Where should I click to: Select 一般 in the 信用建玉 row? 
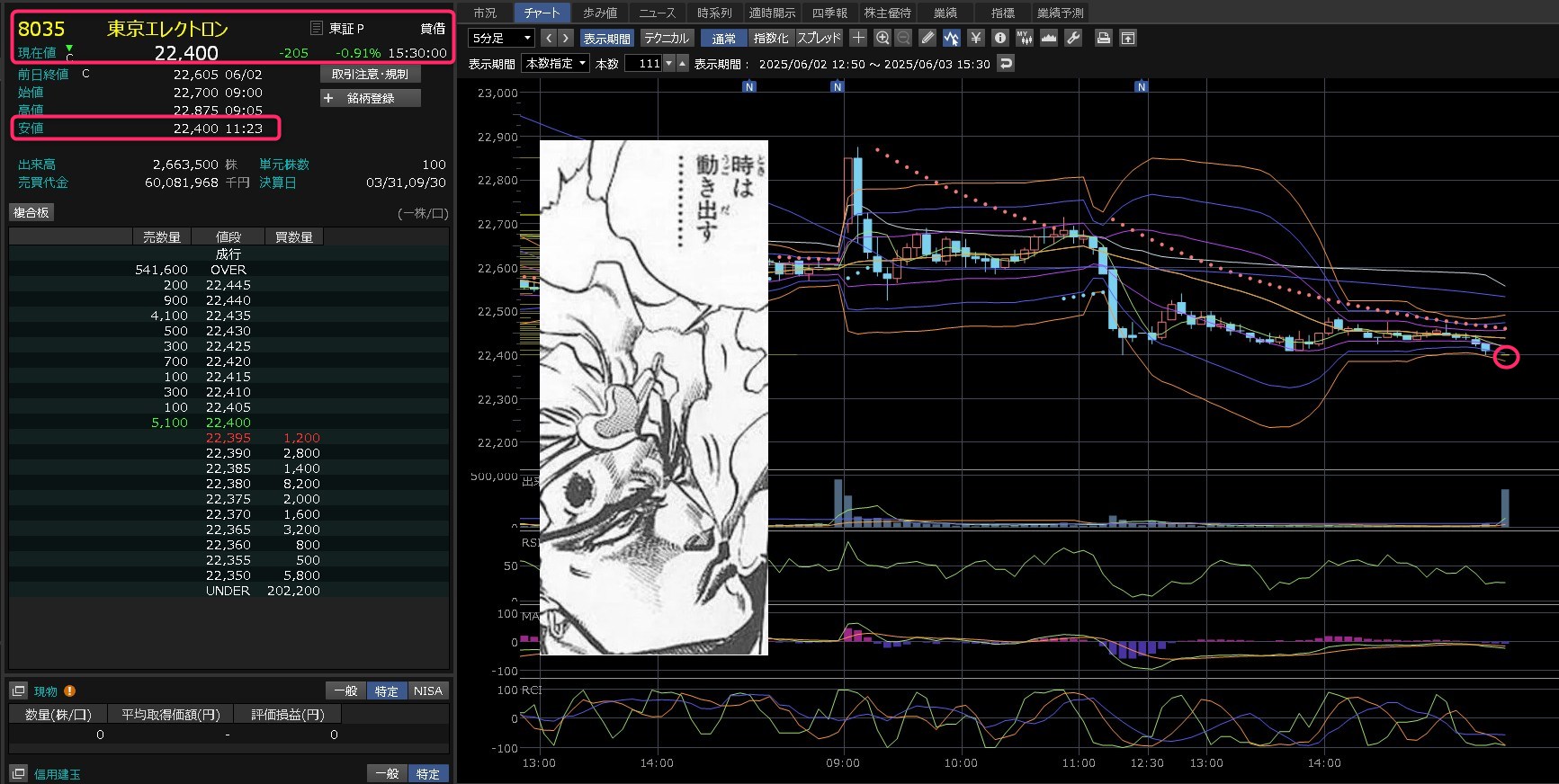387,773
